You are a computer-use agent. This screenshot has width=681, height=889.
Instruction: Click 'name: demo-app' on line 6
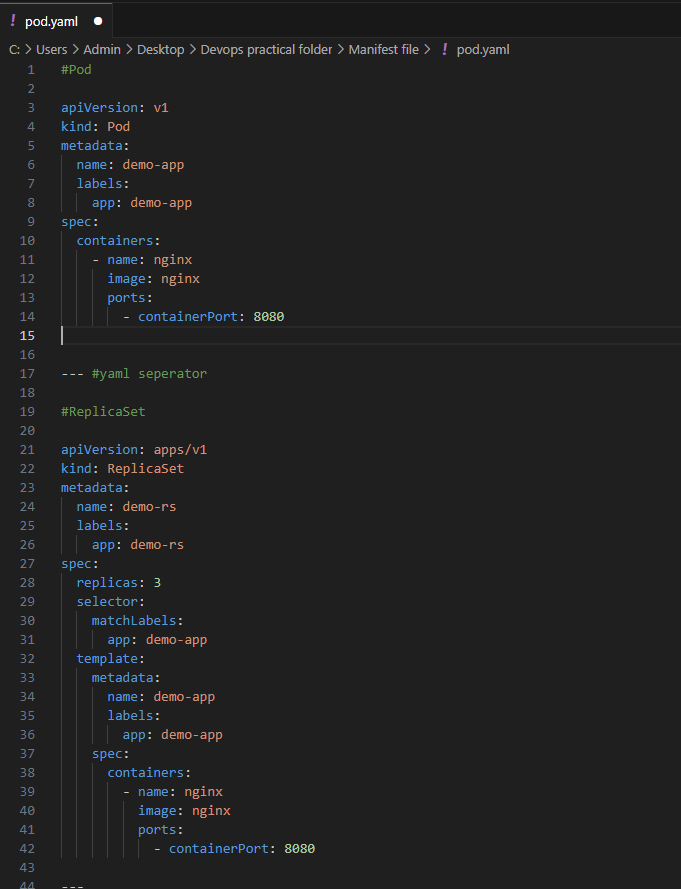[130, 164]
